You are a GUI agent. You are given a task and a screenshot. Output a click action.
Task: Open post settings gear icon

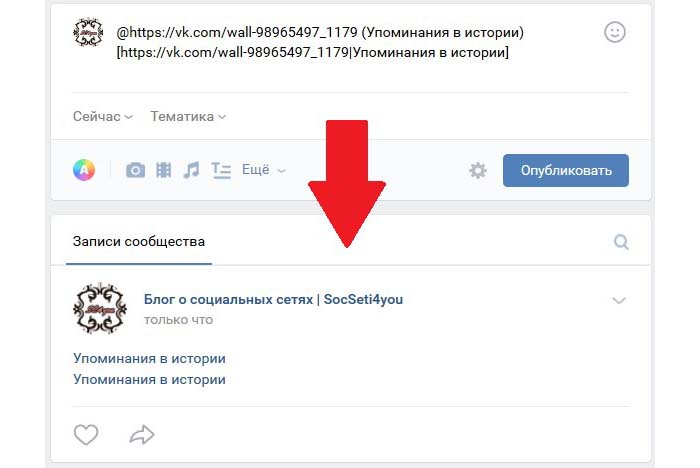click(478, 171)
